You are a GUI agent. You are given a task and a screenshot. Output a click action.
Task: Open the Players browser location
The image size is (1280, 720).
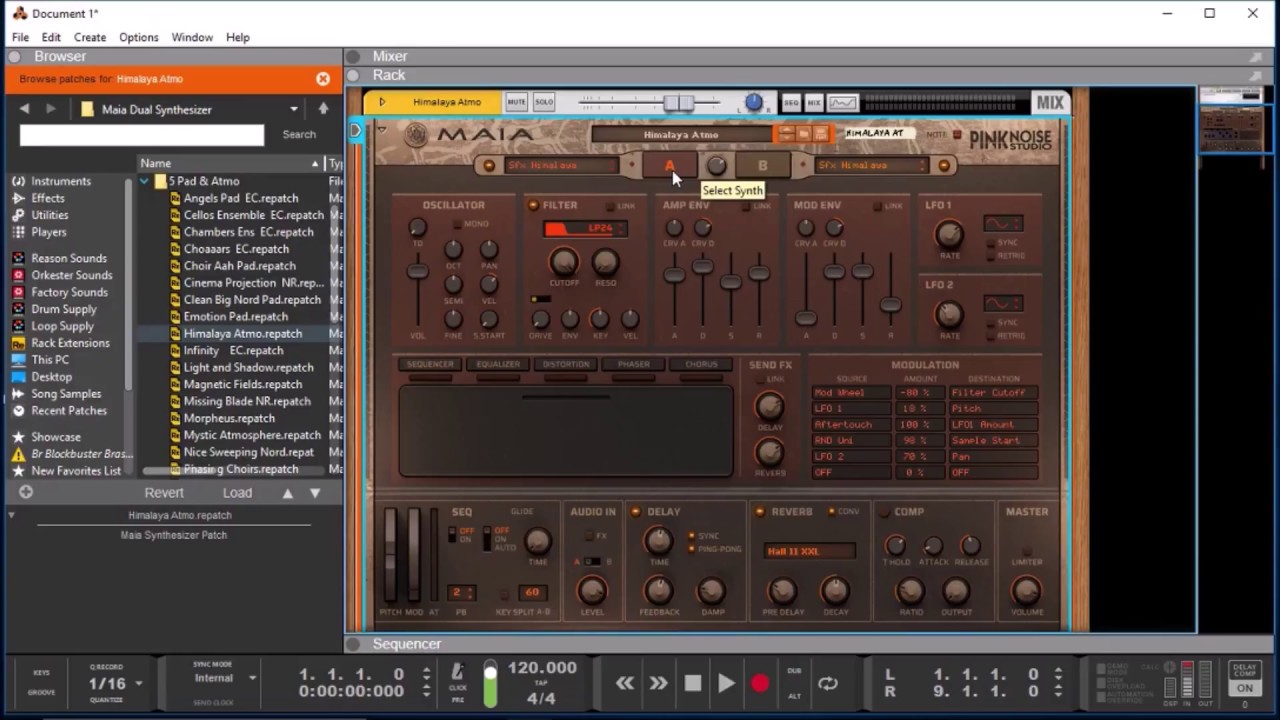[49, 232]
